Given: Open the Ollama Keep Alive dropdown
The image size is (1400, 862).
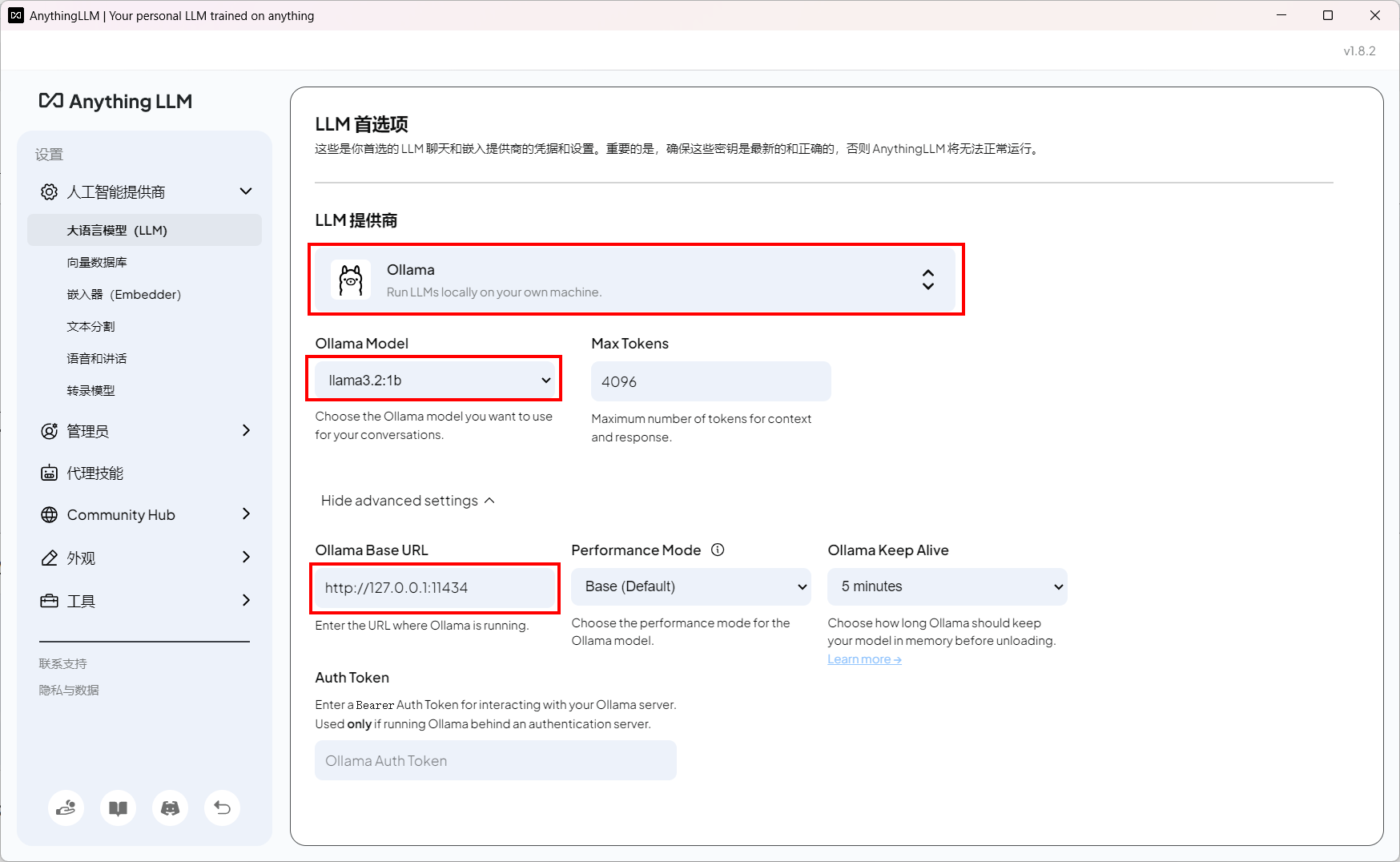Looking at the screenshot, I should [947, 586].
